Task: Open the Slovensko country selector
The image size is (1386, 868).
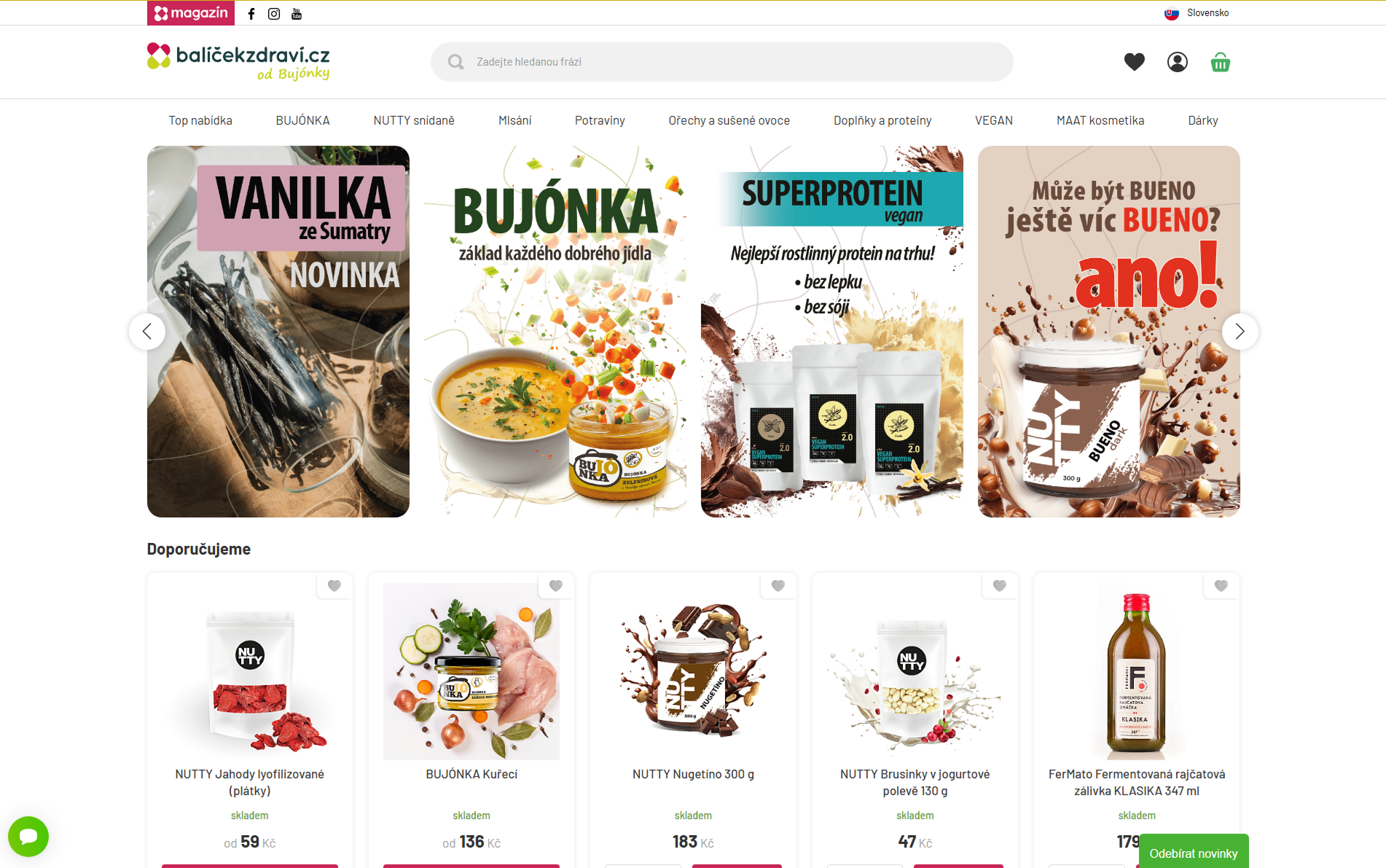Action: click(1197, 13)
